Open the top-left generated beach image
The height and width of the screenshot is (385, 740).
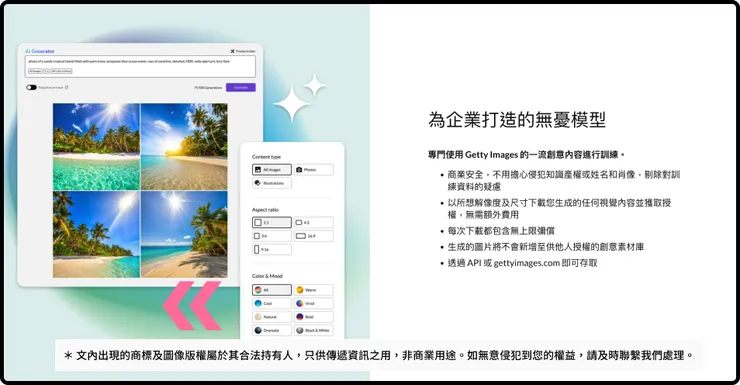click(x=96, y=147)
